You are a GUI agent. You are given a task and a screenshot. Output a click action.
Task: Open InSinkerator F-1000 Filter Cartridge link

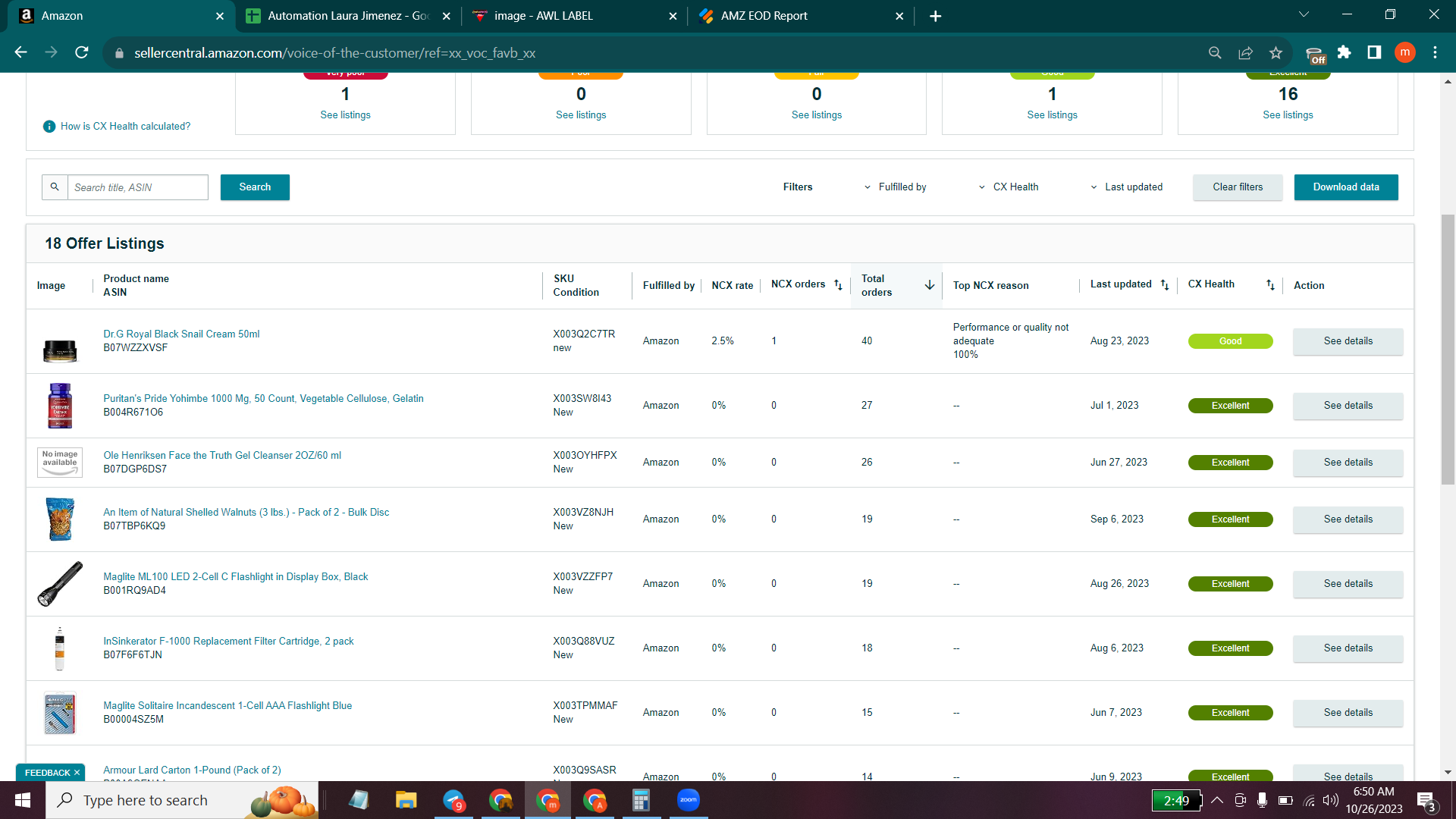(x=228, y=642)
